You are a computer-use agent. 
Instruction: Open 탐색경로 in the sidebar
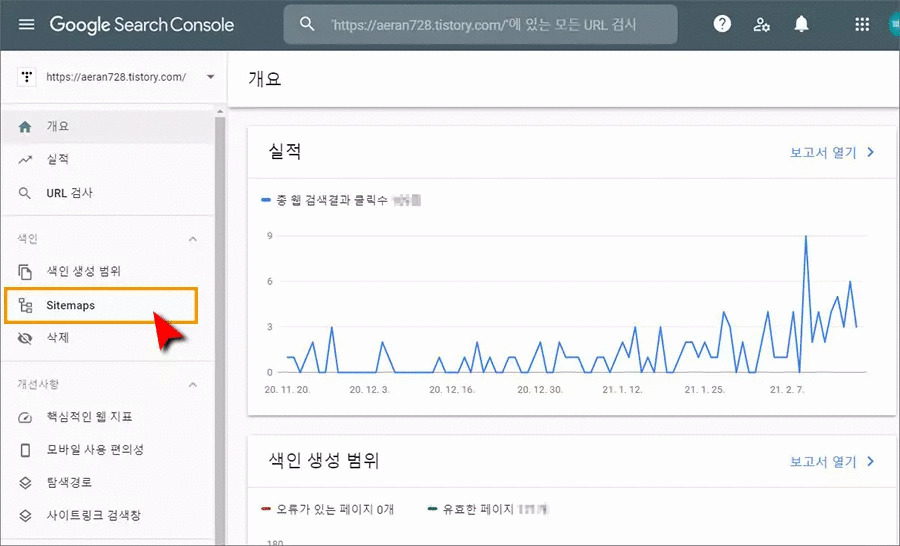coord(107,482)
